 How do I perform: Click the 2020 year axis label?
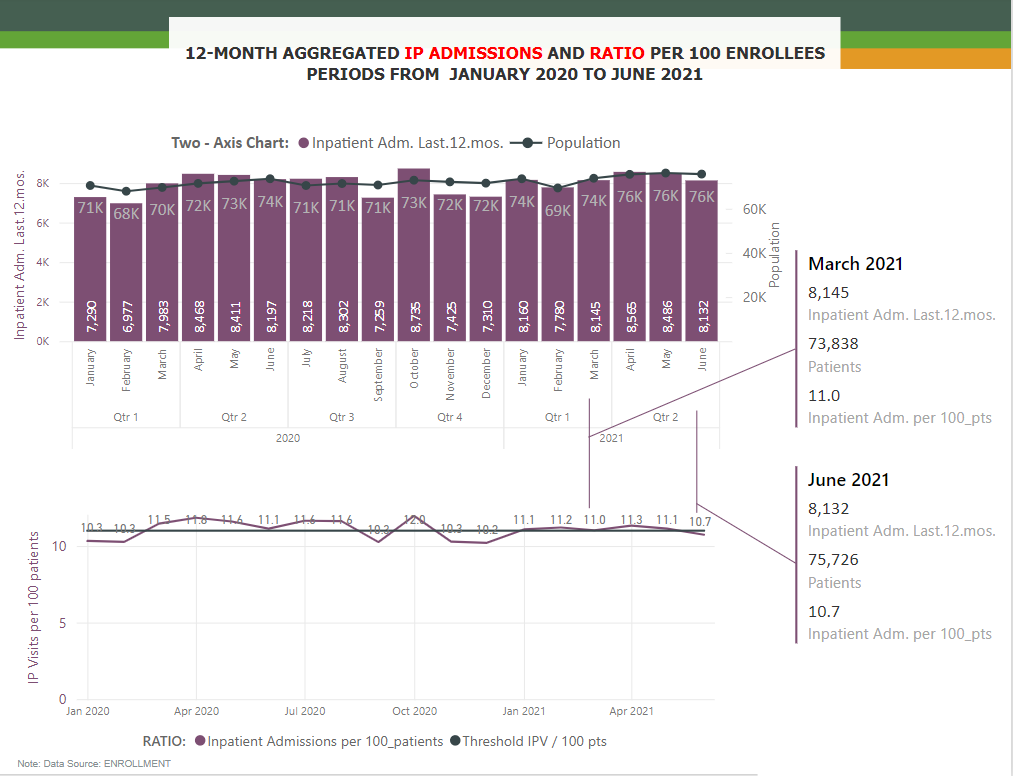(x=287, y=438)
